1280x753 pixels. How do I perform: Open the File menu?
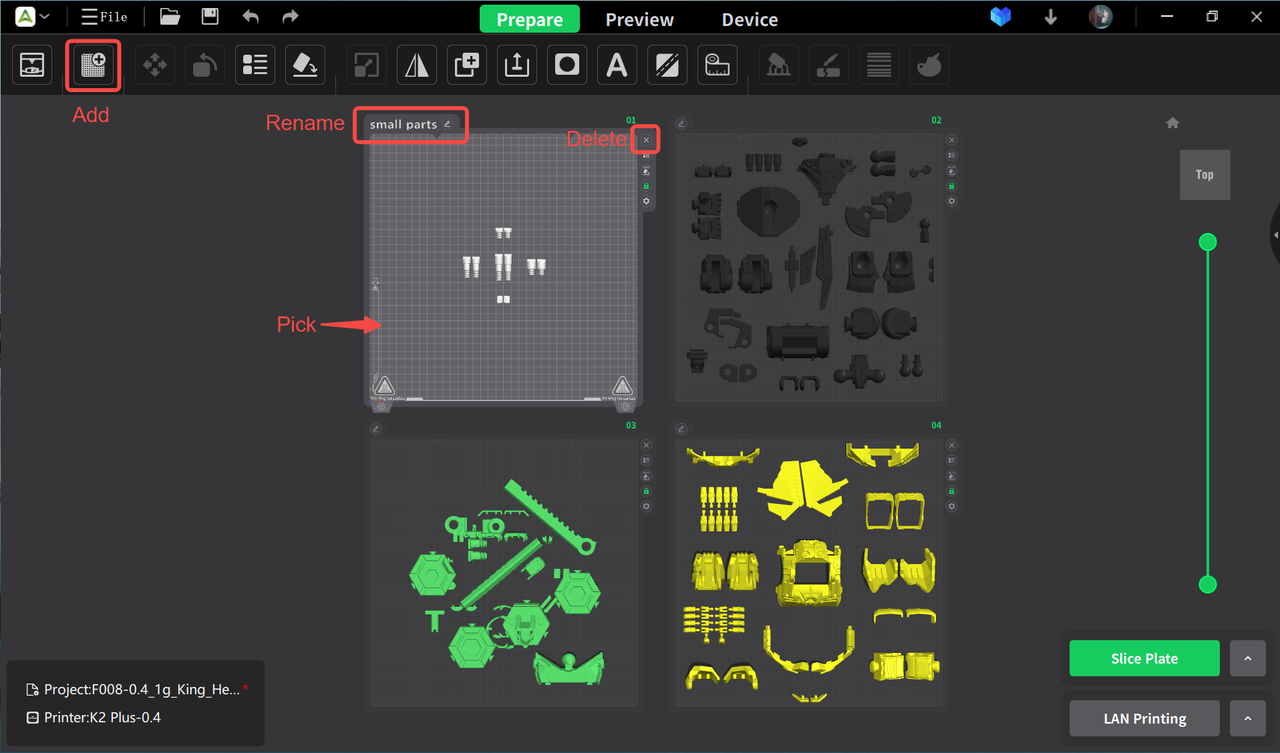point(104,17)
